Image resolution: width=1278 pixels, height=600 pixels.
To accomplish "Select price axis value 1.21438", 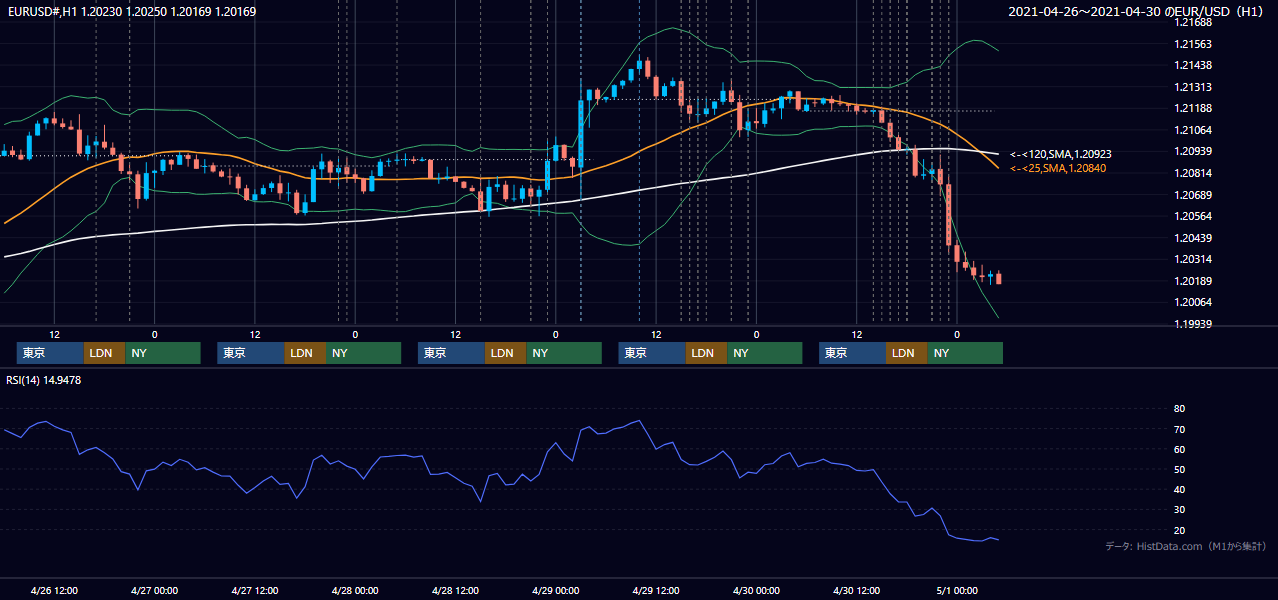I will (x=1193, y=65).
